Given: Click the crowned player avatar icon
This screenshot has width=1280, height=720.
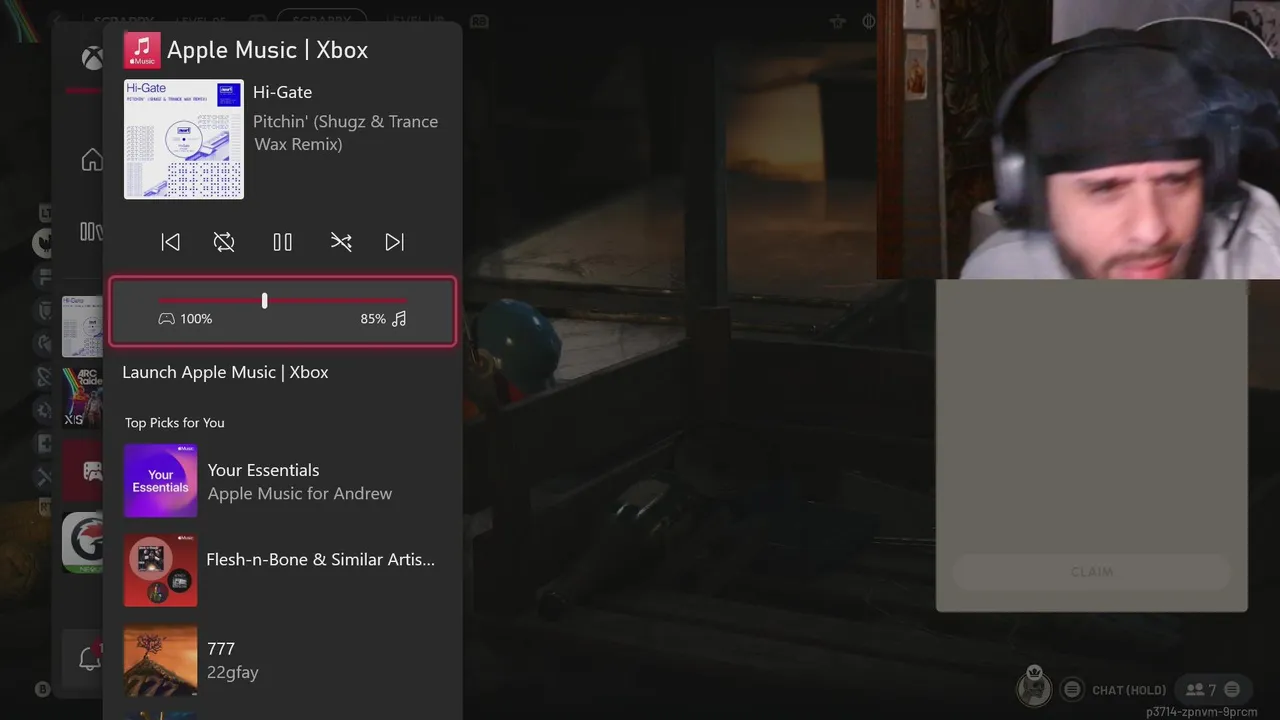Looking at the screenshot, I should [x=1034, y=687].
